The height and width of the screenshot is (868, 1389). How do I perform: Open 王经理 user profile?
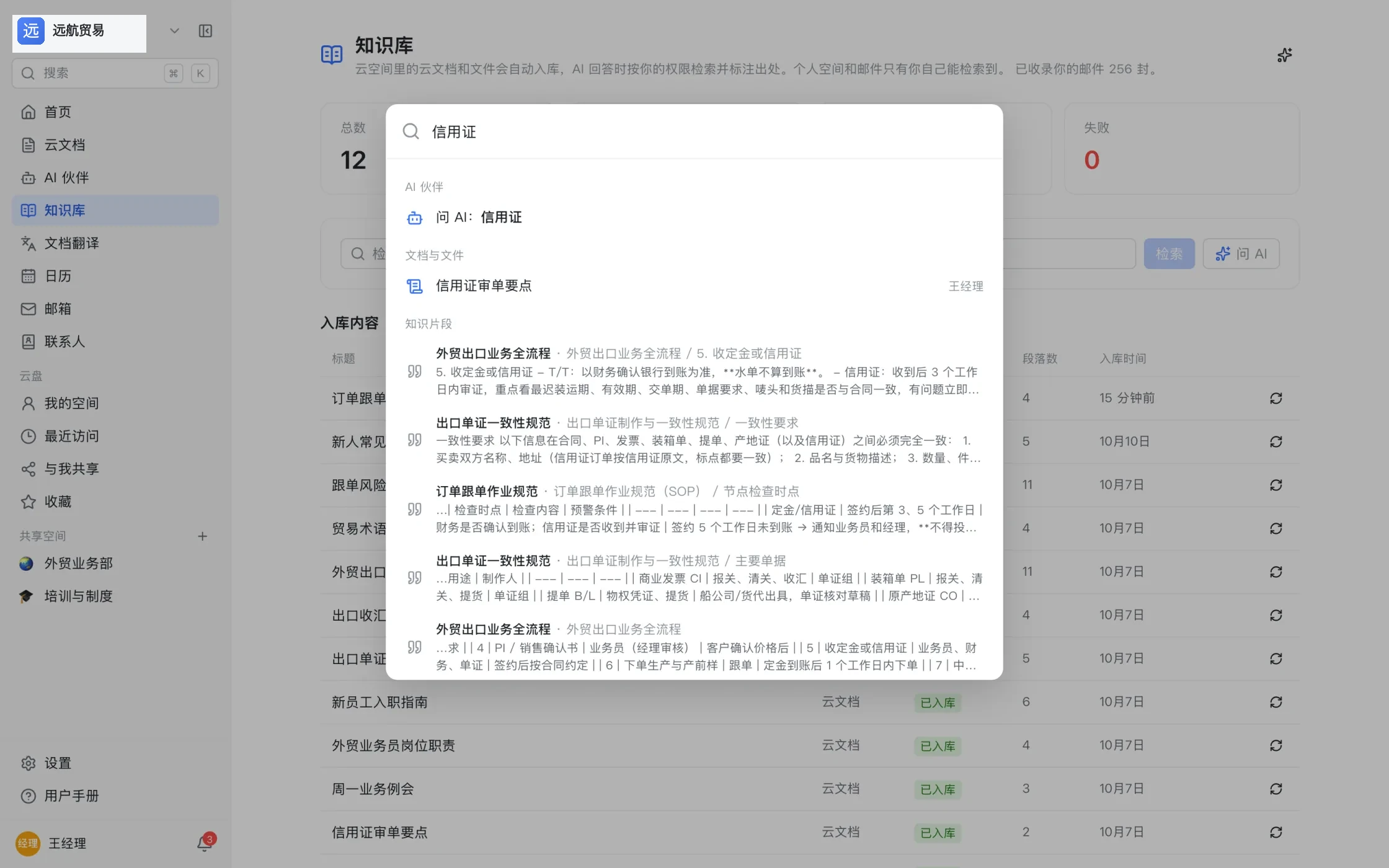tap(51, 844)
